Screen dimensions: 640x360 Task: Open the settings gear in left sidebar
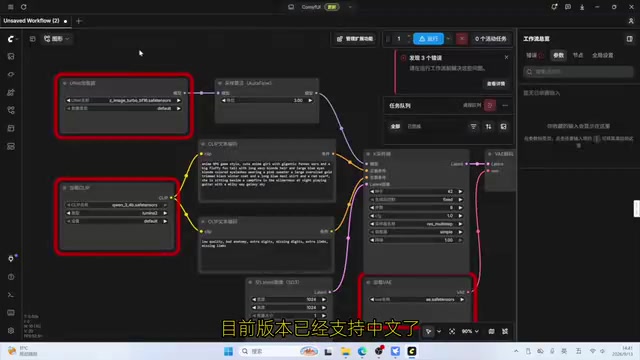11,330
